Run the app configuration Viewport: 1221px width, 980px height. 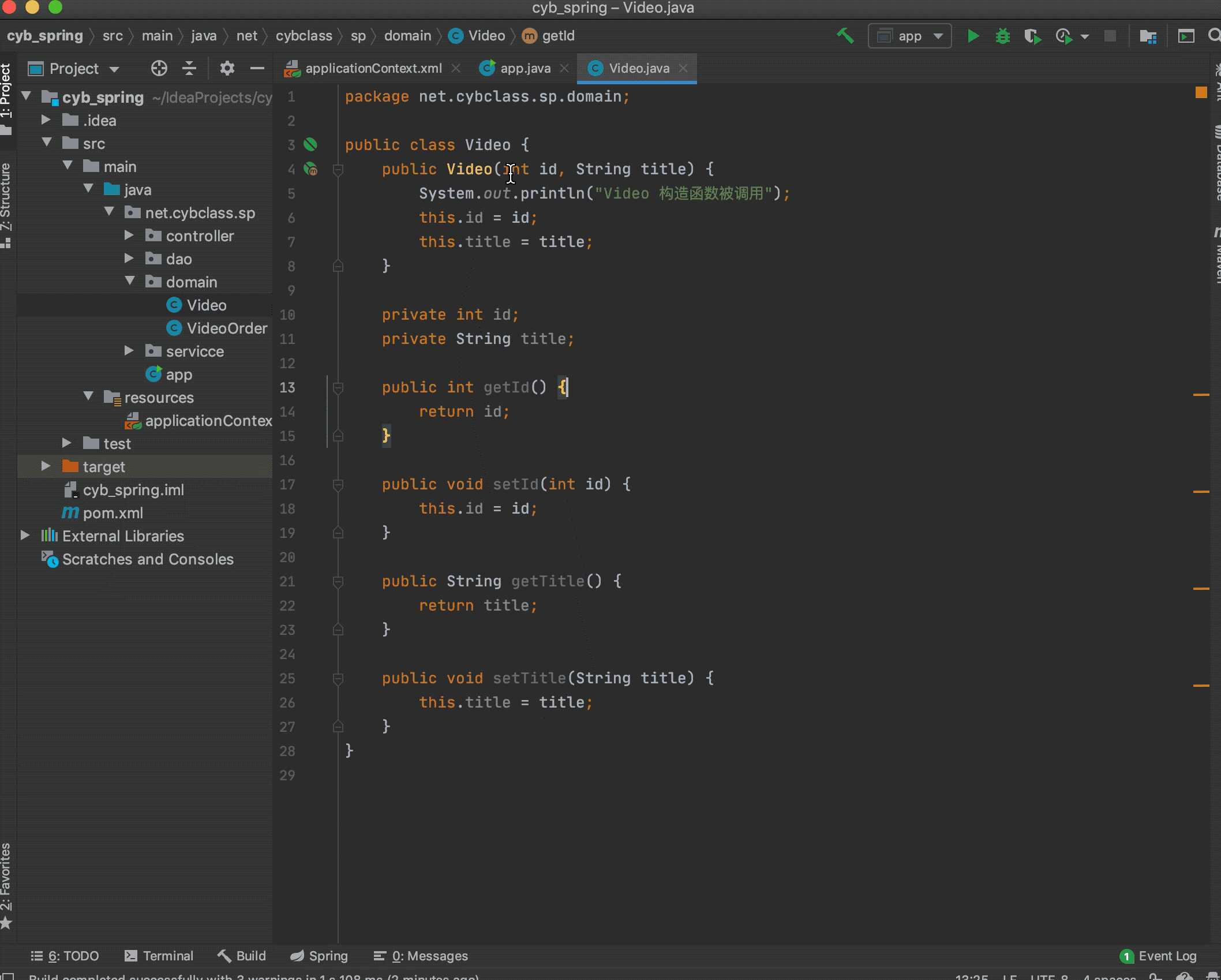(x=973, y=36)
